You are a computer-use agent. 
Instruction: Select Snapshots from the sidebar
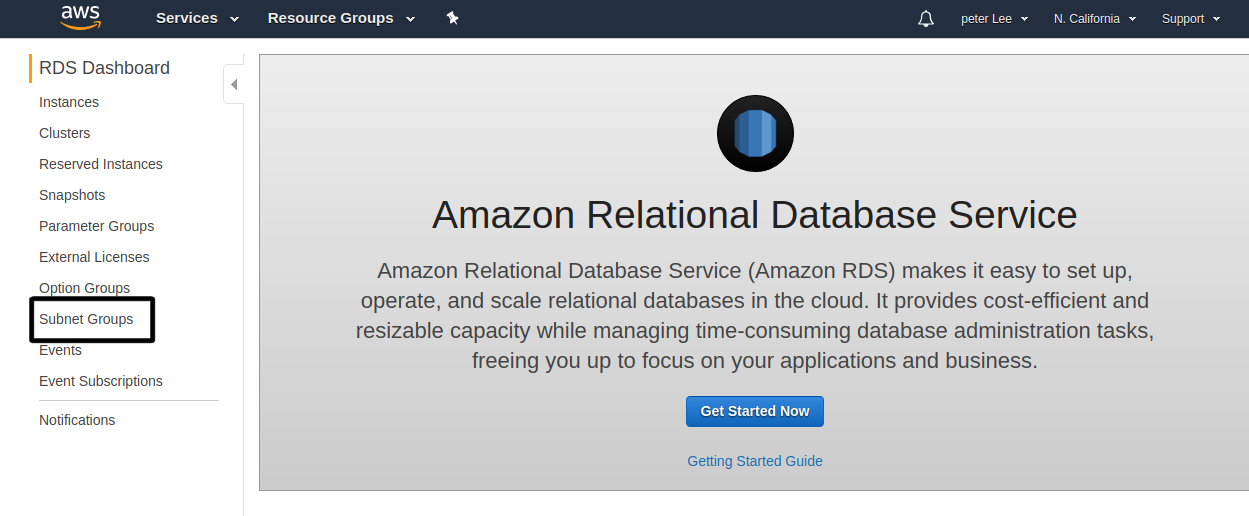pyautogui.click(x=72, y=195)
